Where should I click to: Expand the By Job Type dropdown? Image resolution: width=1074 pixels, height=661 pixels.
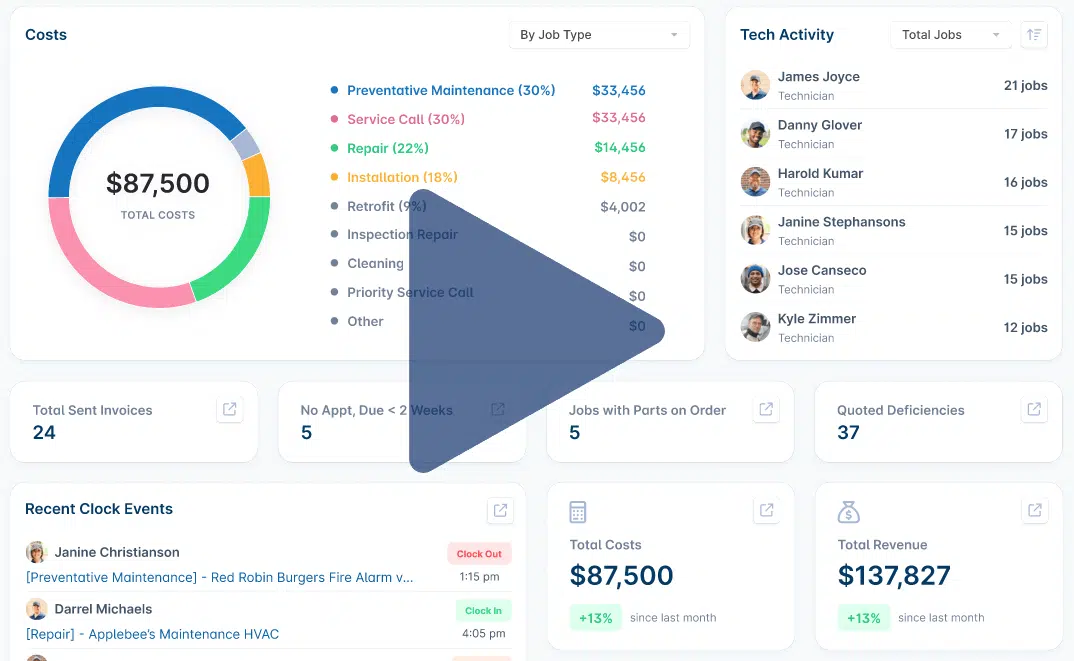[x=599, y=35]
